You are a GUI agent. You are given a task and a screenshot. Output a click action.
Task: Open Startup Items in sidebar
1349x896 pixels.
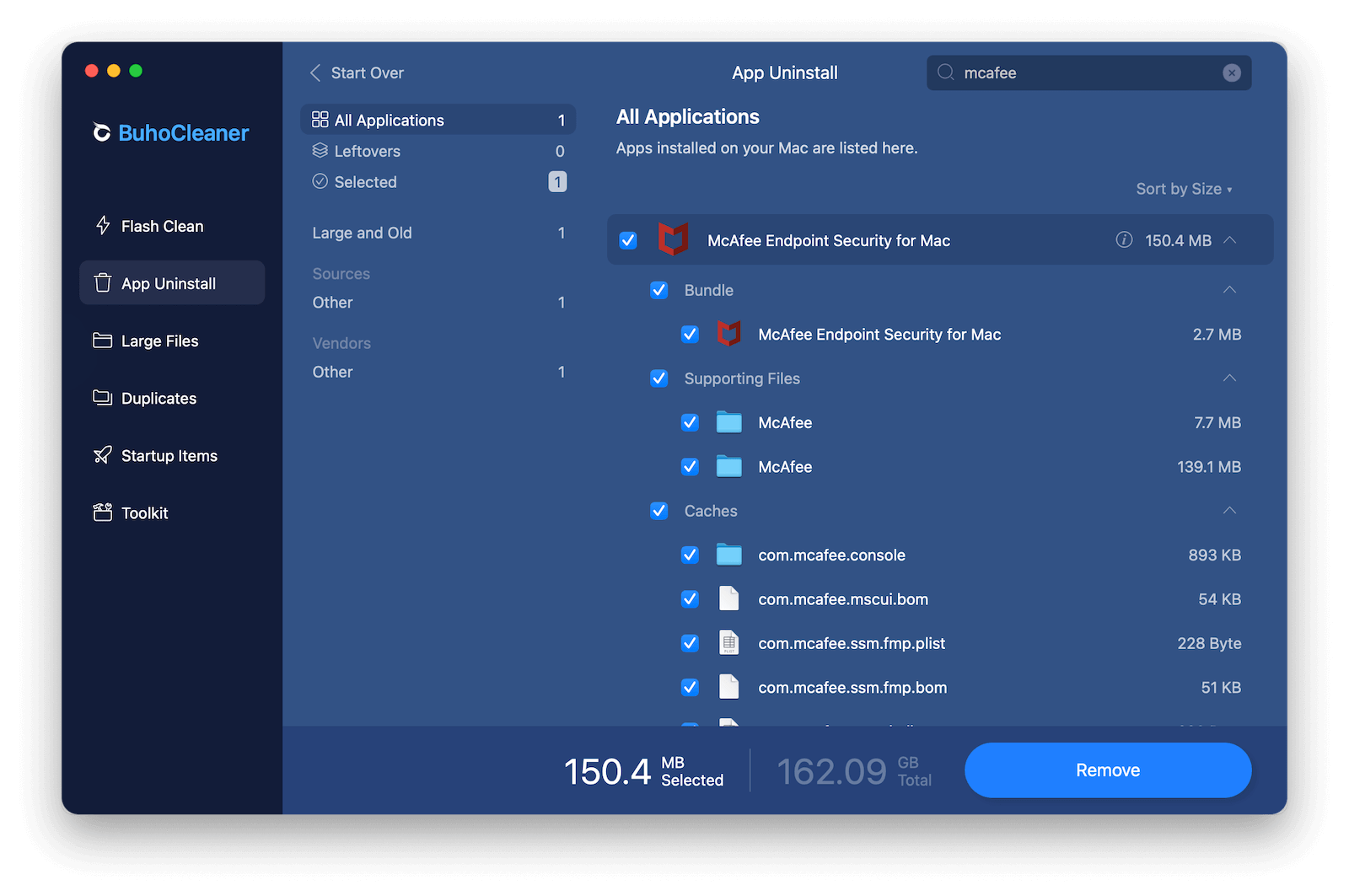[x=172, y=455]
